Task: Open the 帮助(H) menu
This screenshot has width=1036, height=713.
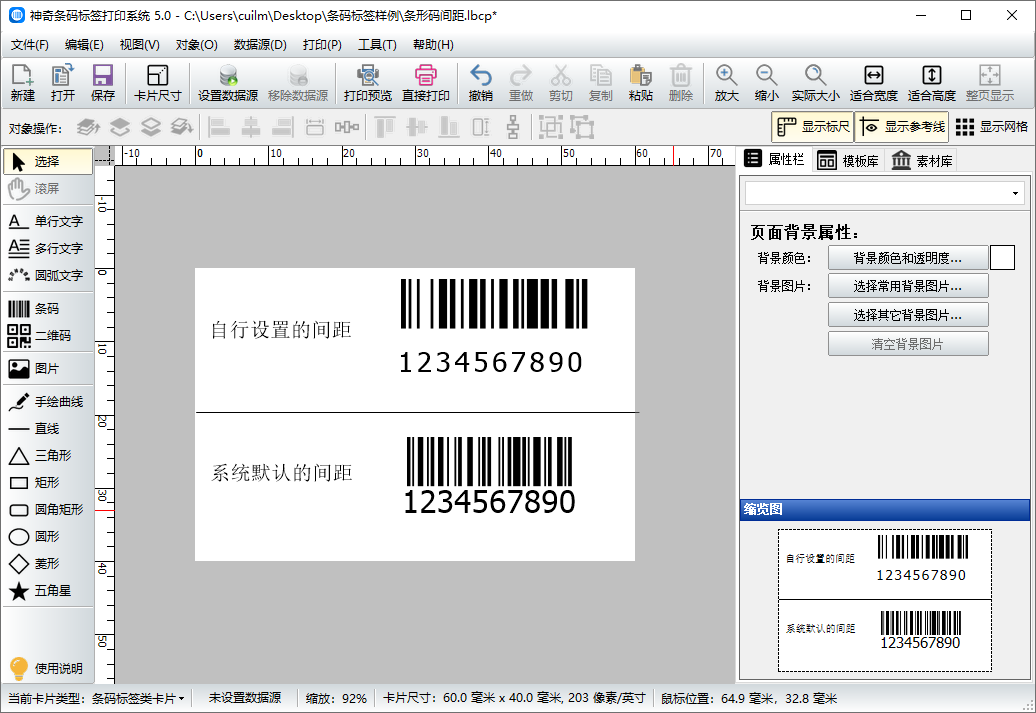Action: 433,45
